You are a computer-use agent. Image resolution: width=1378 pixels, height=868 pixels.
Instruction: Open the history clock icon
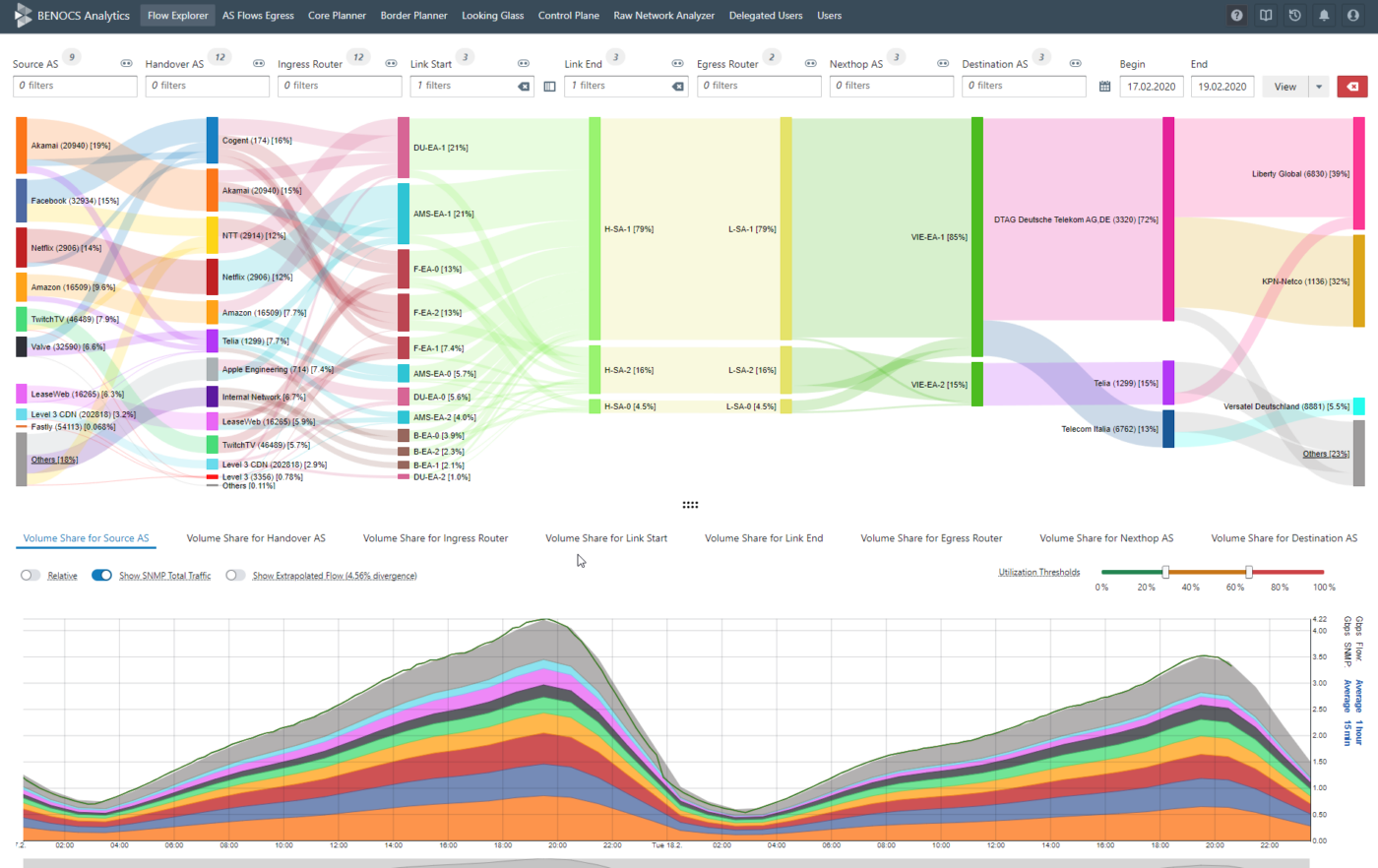[x=1294, y=15]
